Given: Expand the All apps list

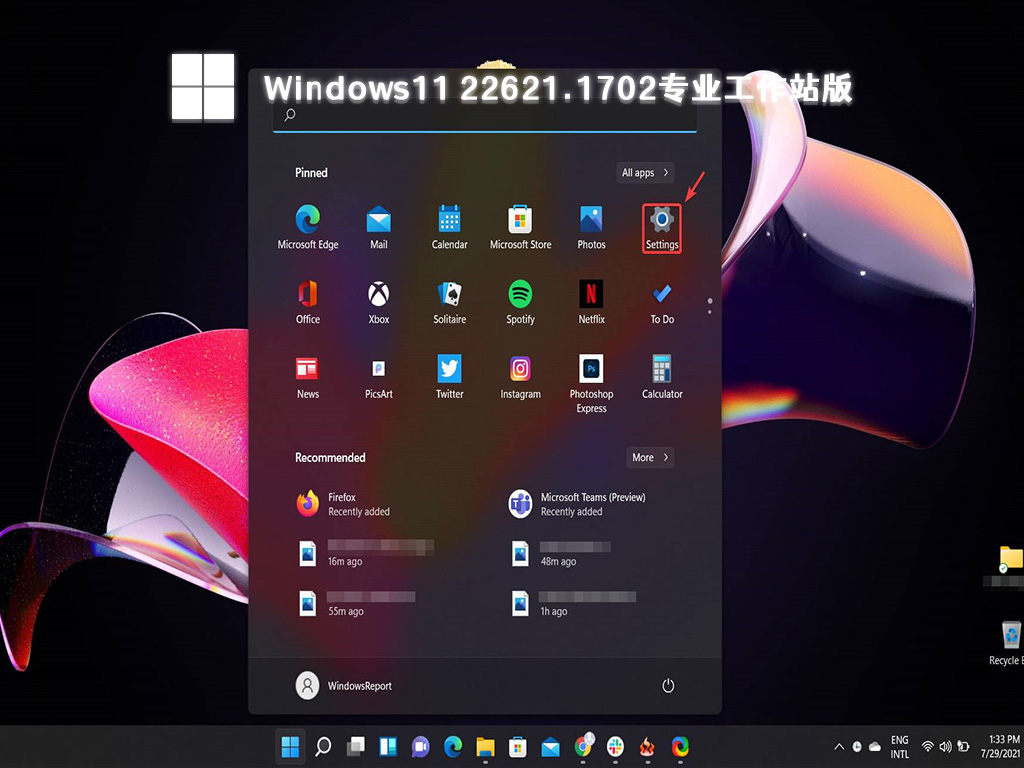Looking at the screenshot, I should pyautogui.click(x=645, y=173).
